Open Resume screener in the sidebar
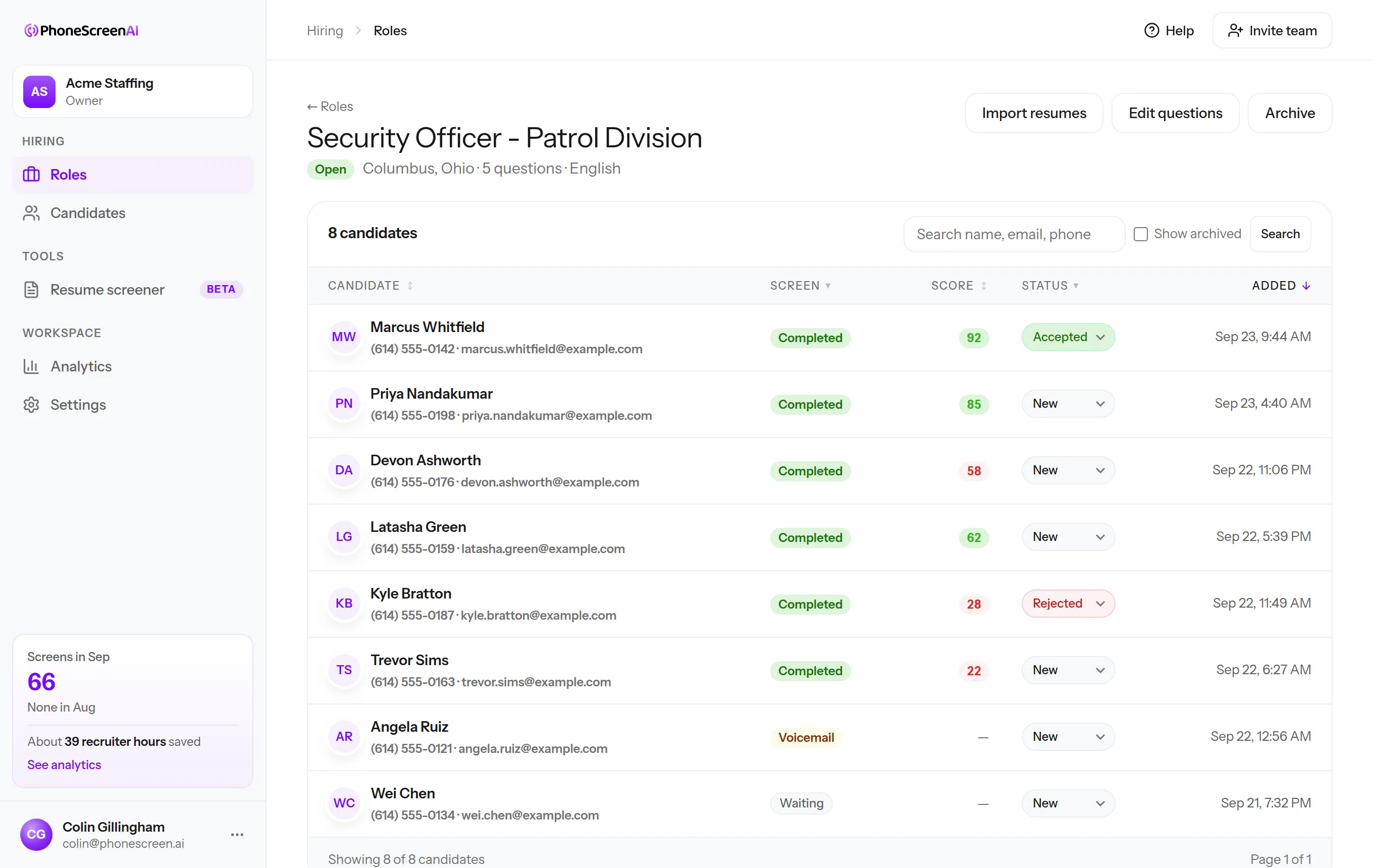The width and height of the screenshot is (1373, 868). (132, 290)
